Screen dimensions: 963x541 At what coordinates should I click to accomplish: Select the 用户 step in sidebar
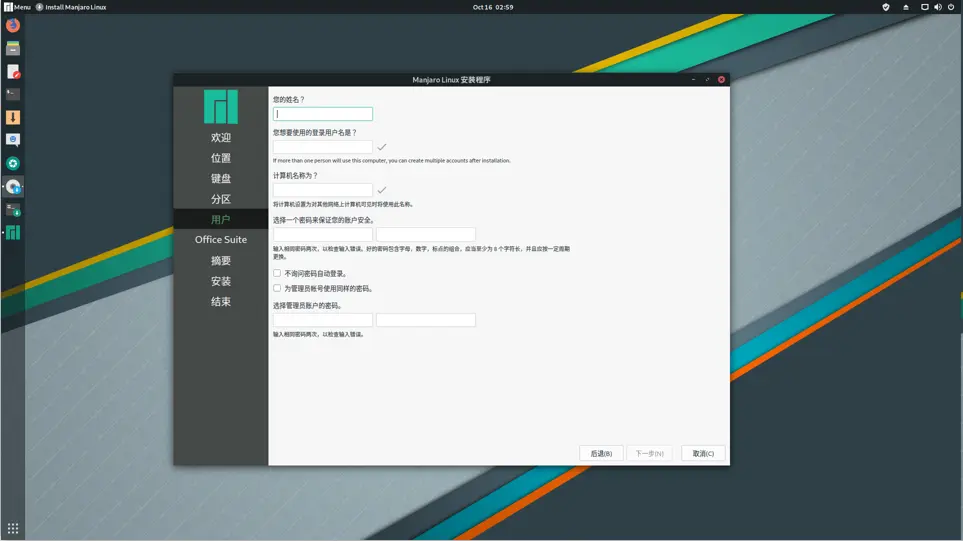pos(220,219)
